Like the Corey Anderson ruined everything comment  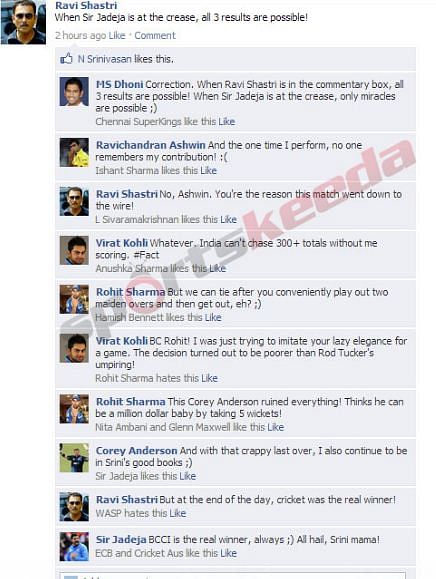(x=276, y=427)
